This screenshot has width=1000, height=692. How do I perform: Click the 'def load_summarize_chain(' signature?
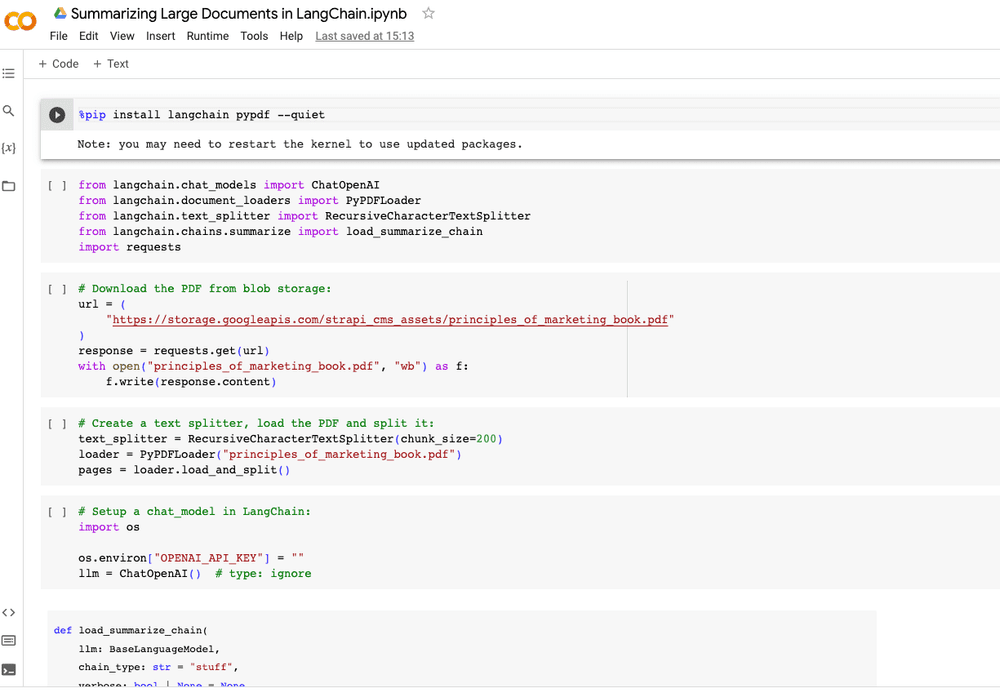pyautogui.click(x=131, y=630)
